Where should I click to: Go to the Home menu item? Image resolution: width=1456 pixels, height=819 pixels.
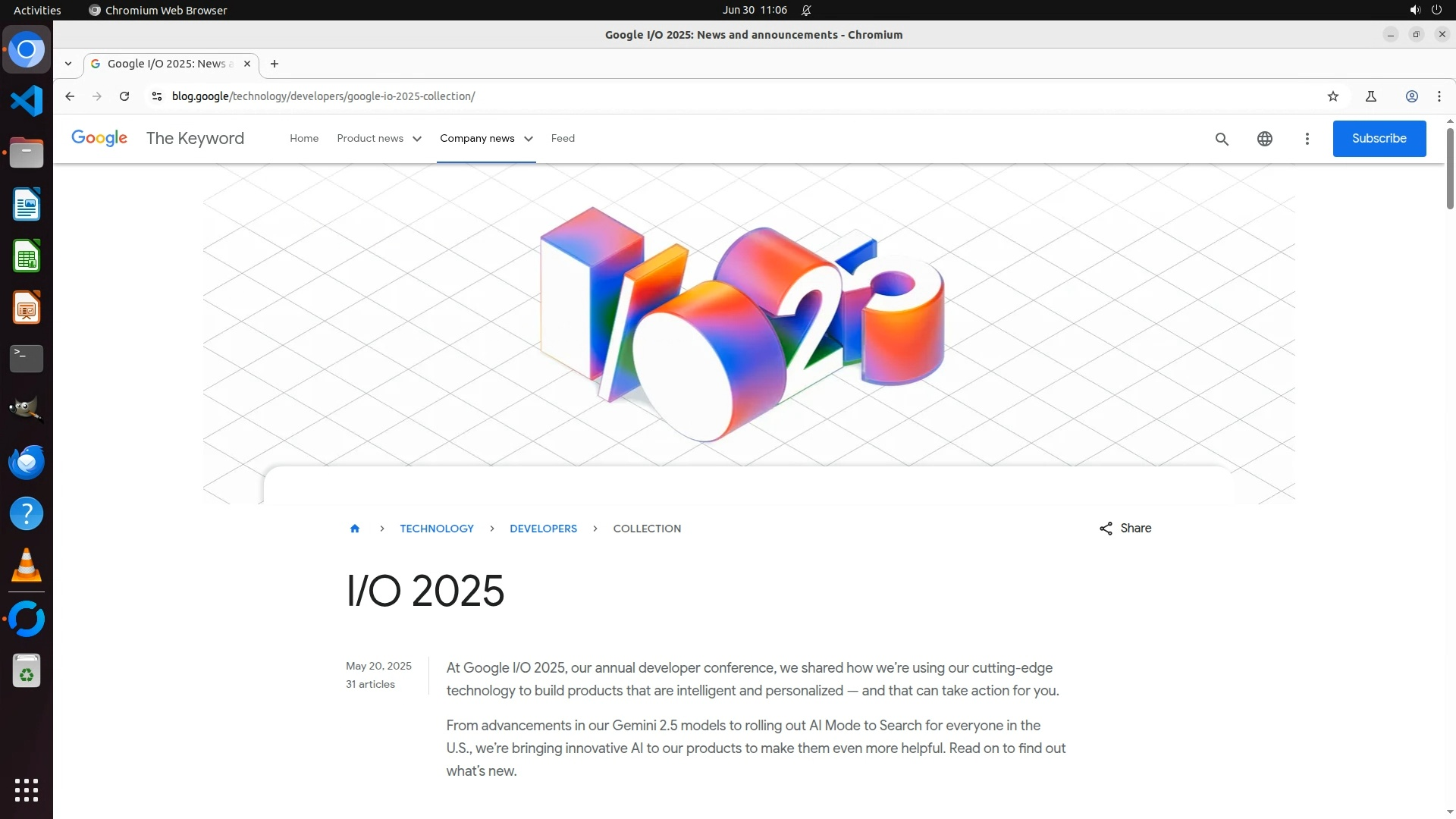304,139
